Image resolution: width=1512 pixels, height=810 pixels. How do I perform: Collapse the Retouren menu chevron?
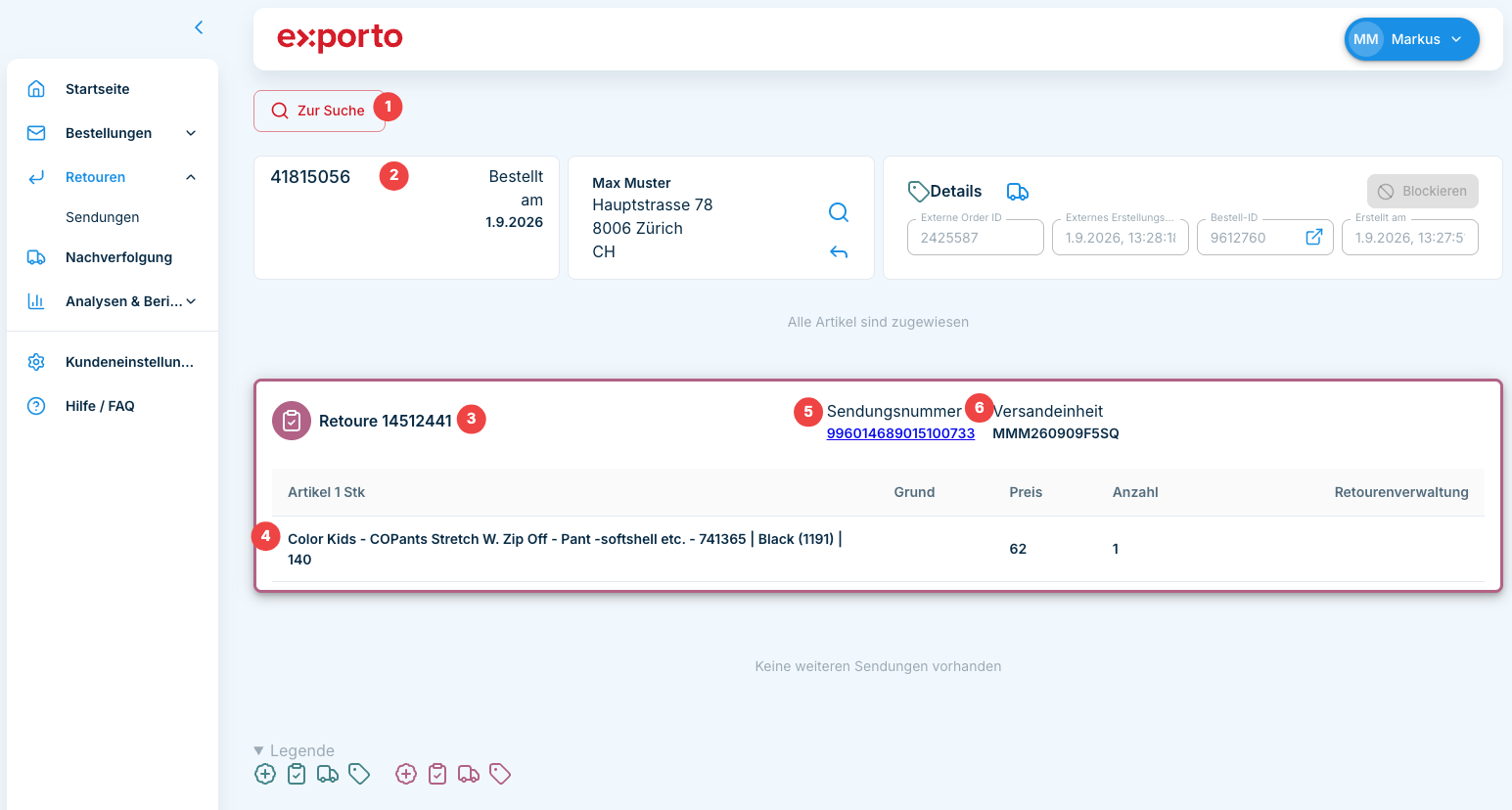point(191,177)
